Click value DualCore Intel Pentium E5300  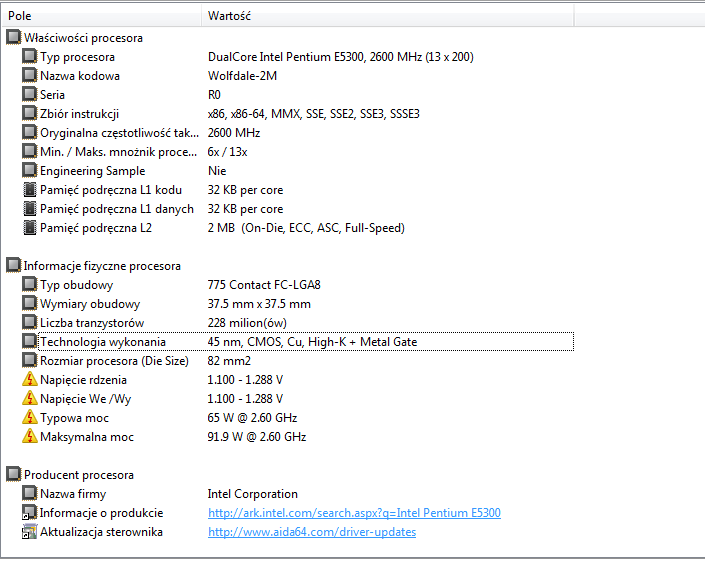[x=340, y=57]
